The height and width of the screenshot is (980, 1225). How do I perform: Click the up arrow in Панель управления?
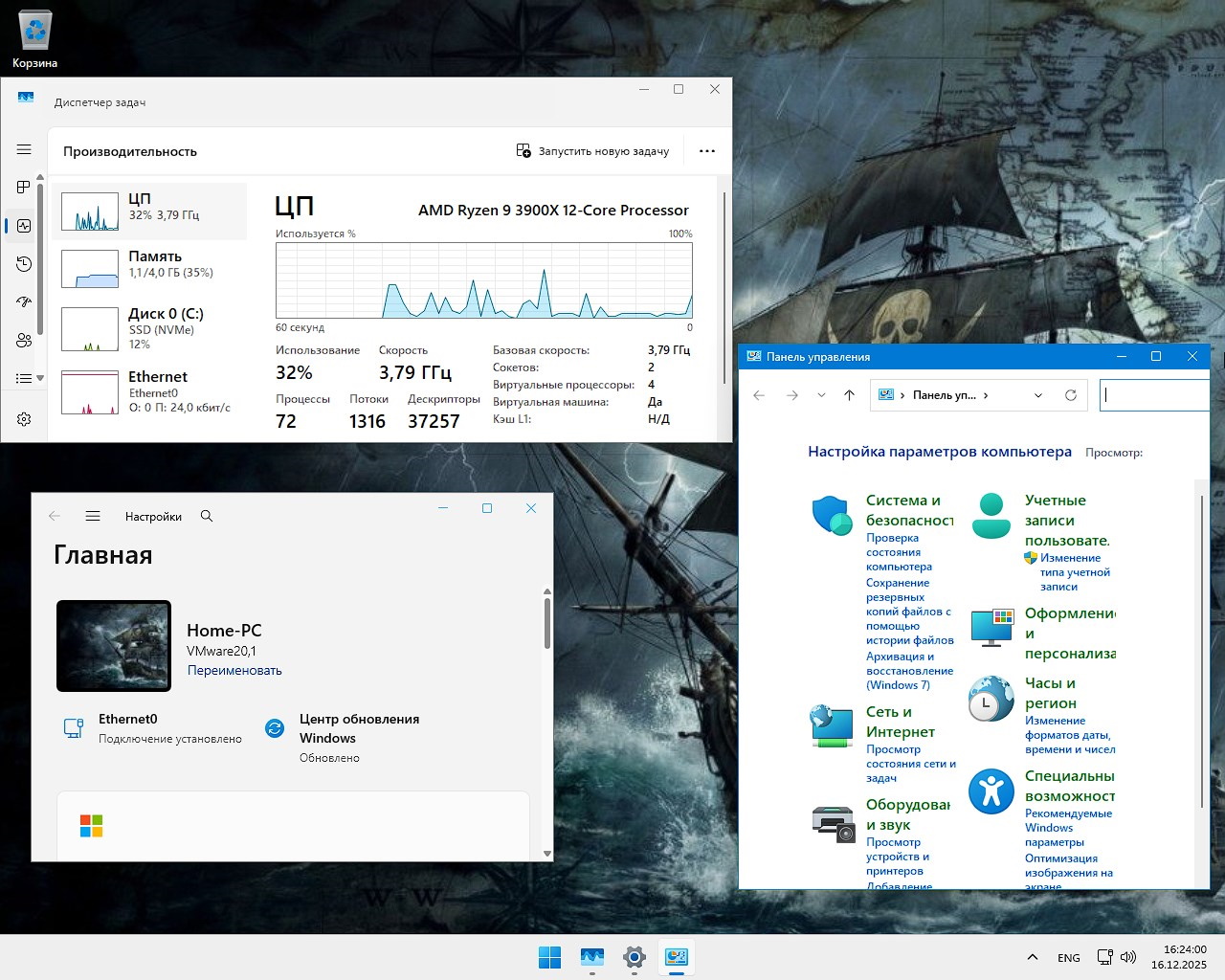coord(849,395)
